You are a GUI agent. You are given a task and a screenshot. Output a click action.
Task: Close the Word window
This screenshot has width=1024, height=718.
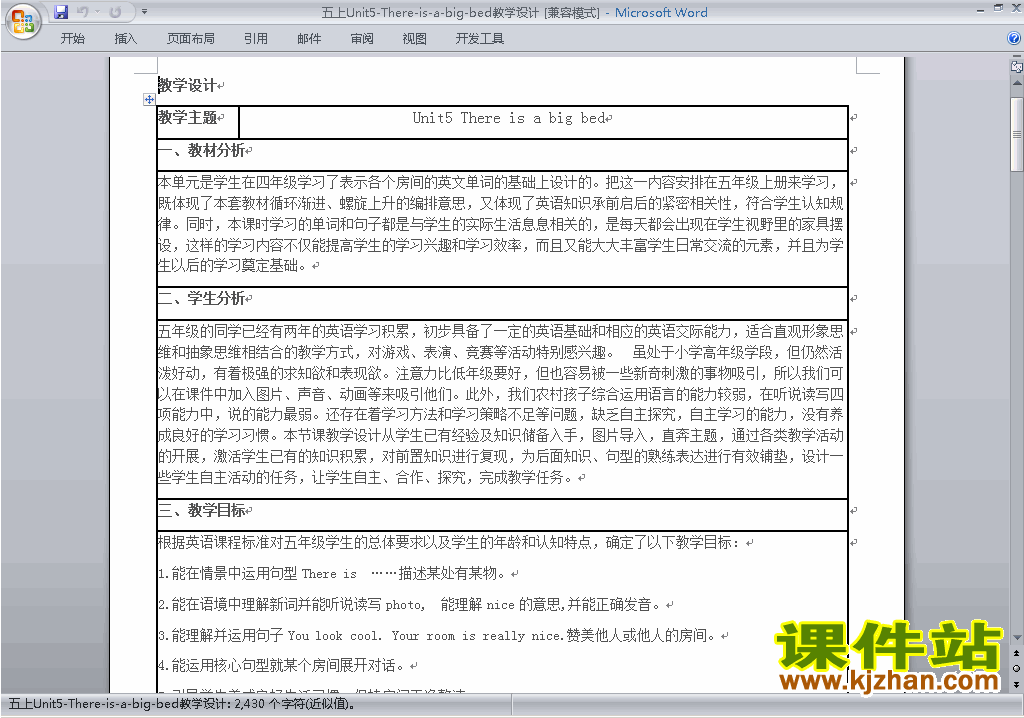click(x=1016, y=8)
